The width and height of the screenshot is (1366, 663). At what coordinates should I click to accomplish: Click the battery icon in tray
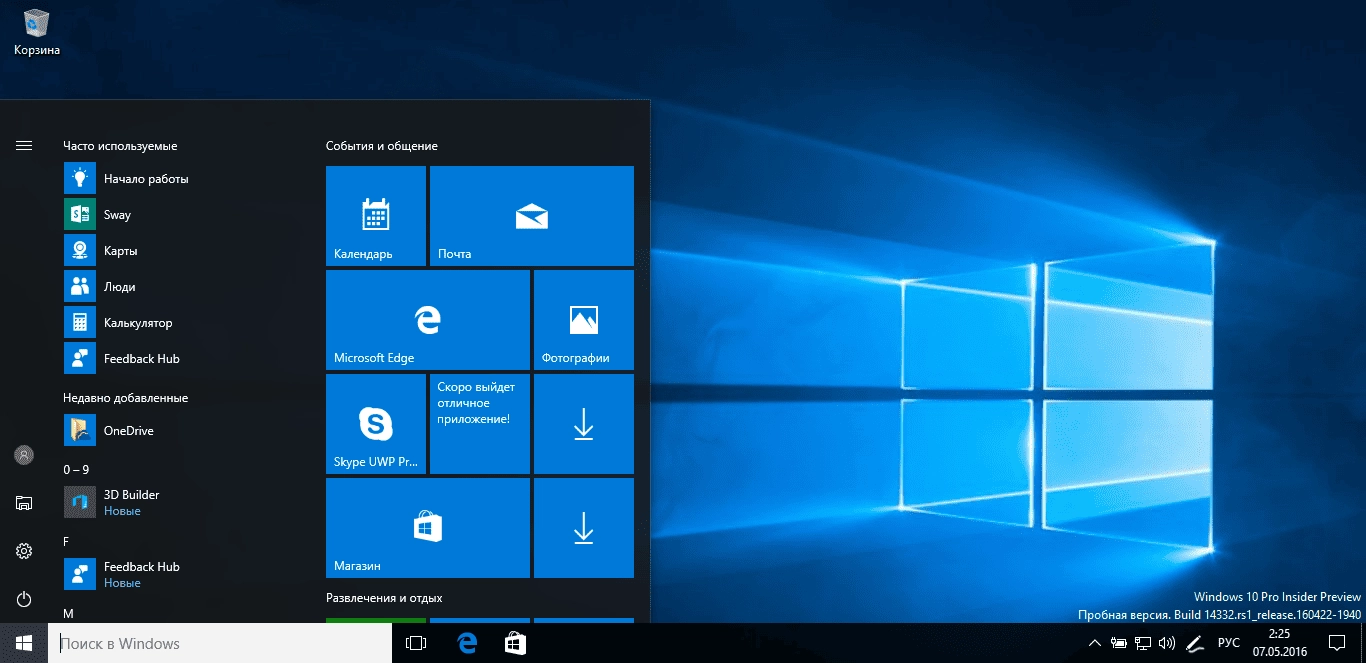point(1119,643)
